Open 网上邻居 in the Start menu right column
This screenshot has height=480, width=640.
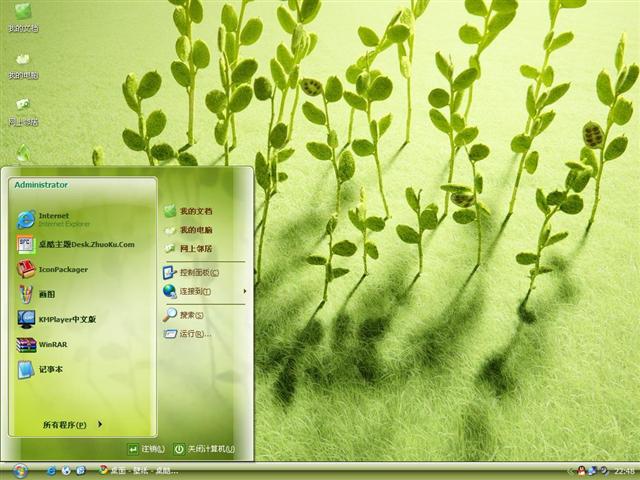click(188, 248)
